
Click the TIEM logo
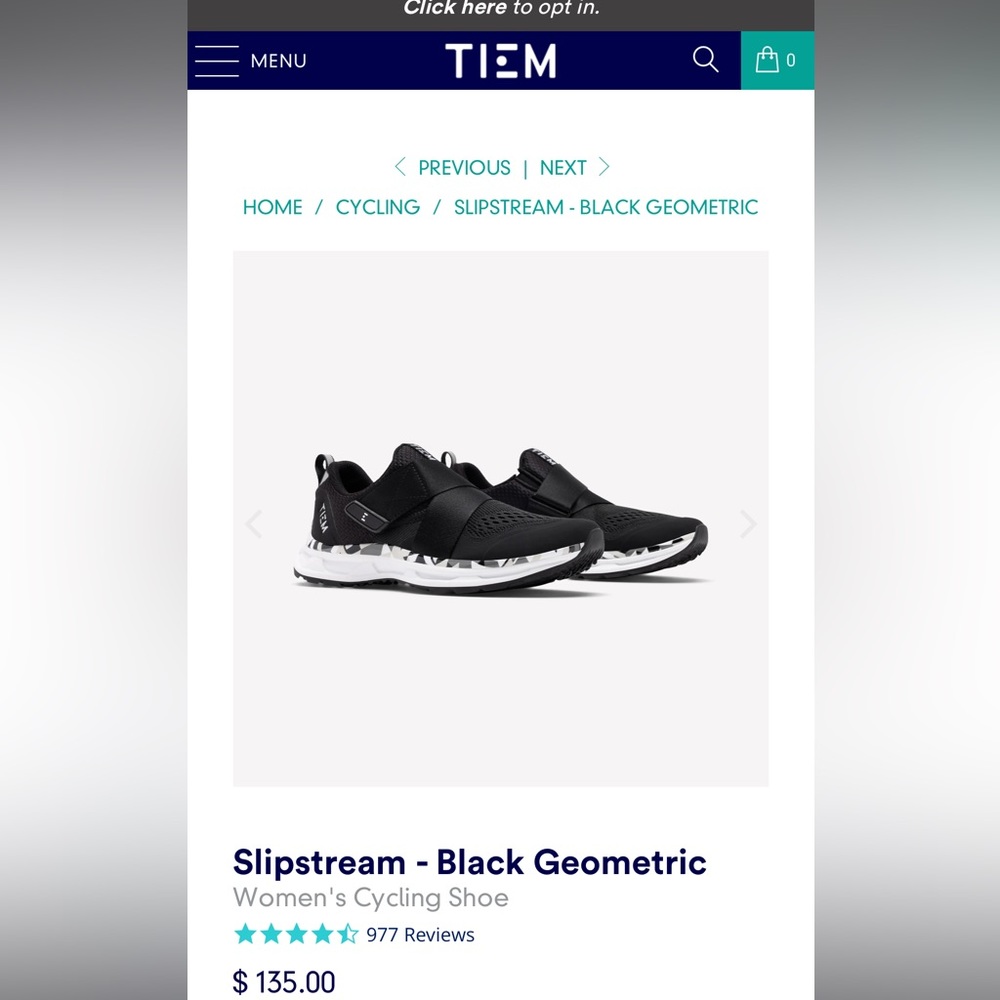500,60
